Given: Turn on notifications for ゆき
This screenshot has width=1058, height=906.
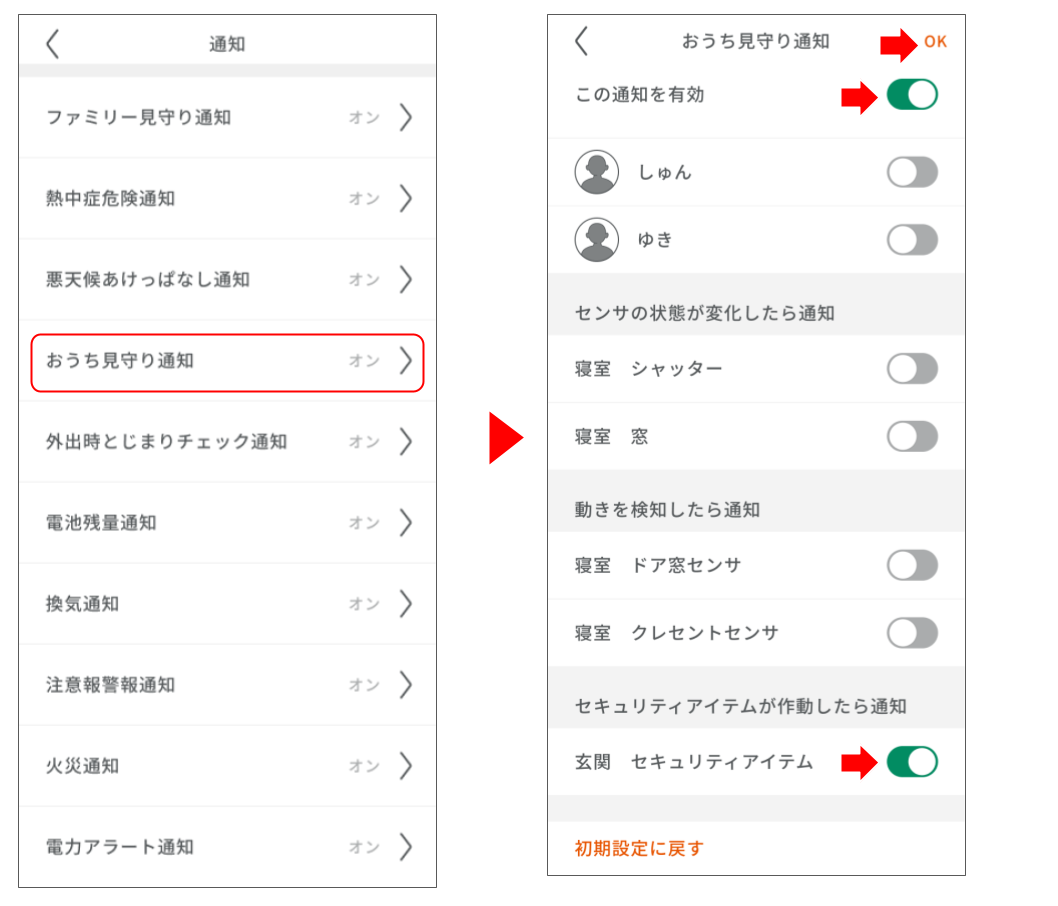Looking at the screenshot, I should point(911,239).
